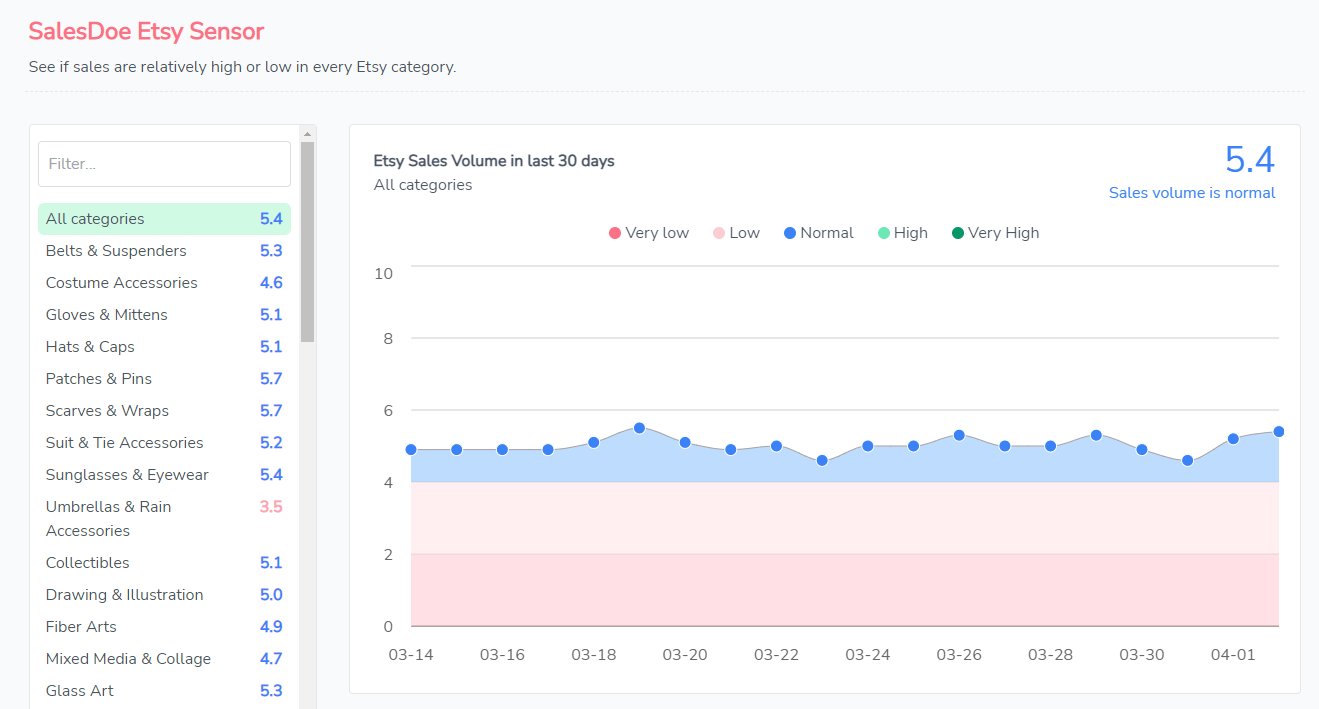
Task: Open the Hats & Caps category
Action: coord(90,347)
